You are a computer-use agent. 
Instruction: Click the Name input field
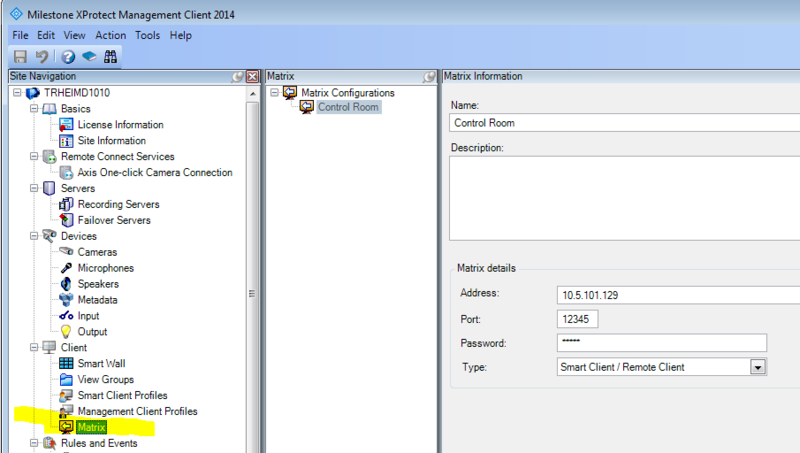pyautogui.click(x=624, y=123)
